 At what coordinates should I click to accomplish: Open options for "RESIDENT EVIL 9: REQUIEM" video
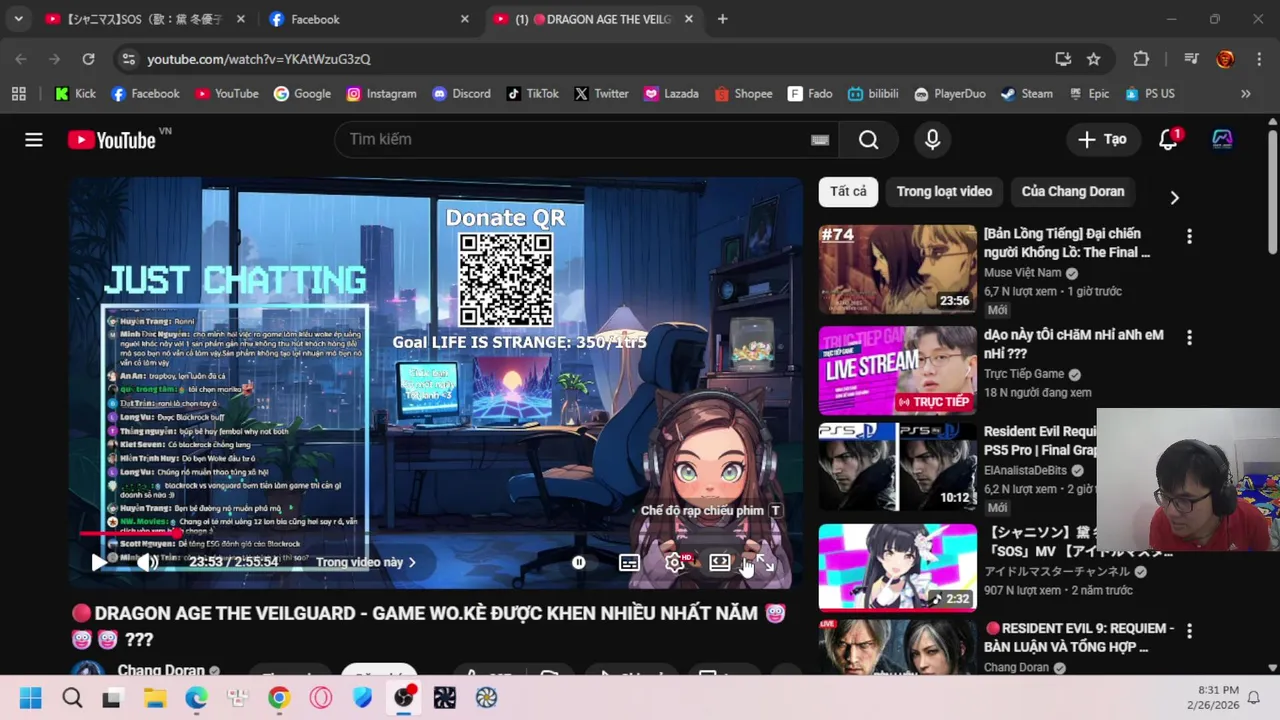click(1189, 631)
